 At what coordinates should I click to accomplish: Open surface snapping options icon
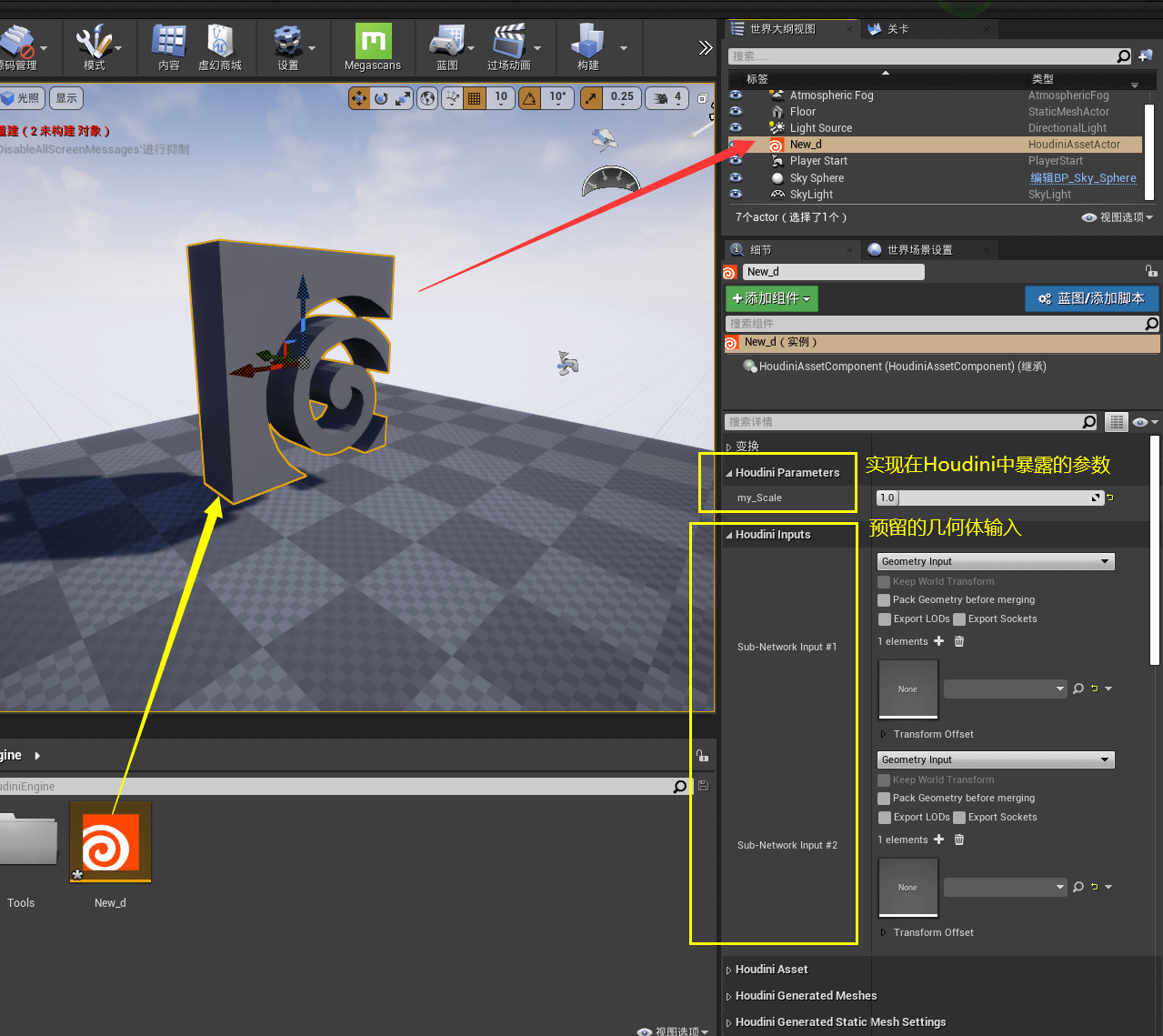[452, 98]
